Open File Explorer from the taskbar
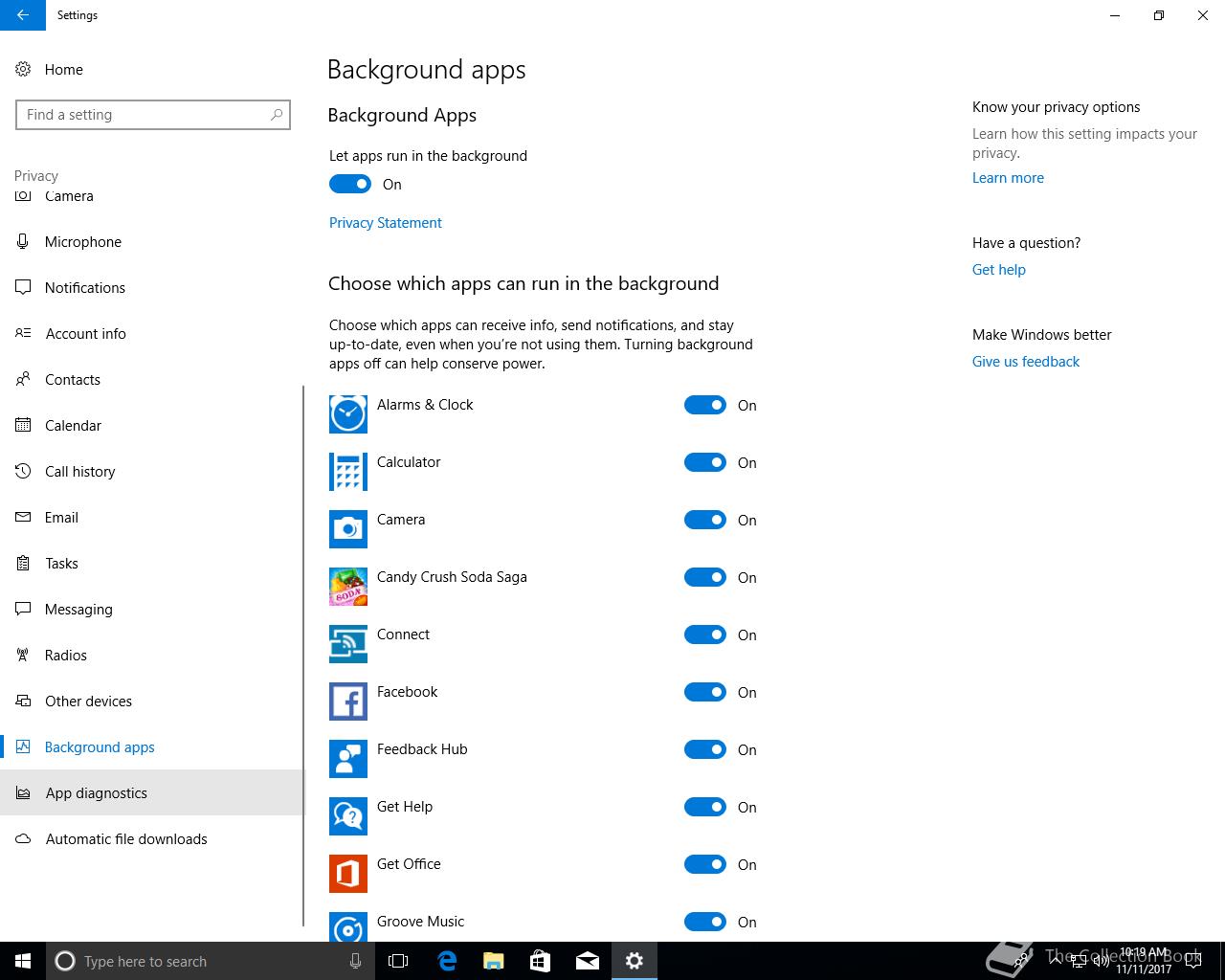1225x980 pixels. [x=493, y=961]
